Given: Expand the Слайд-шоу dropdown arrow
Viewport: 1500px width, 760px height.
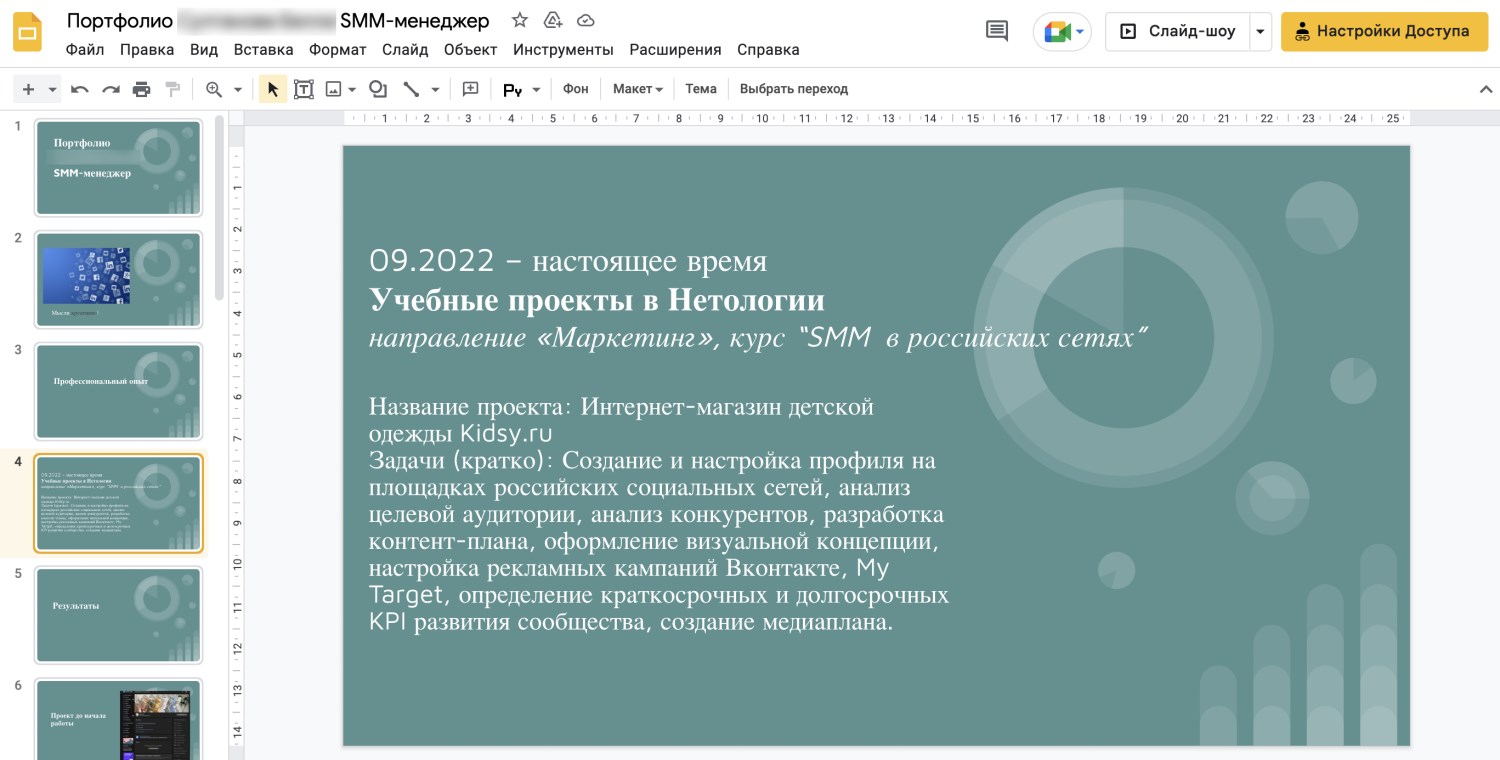Looking at the screenshot, I should coord(1261,31).
